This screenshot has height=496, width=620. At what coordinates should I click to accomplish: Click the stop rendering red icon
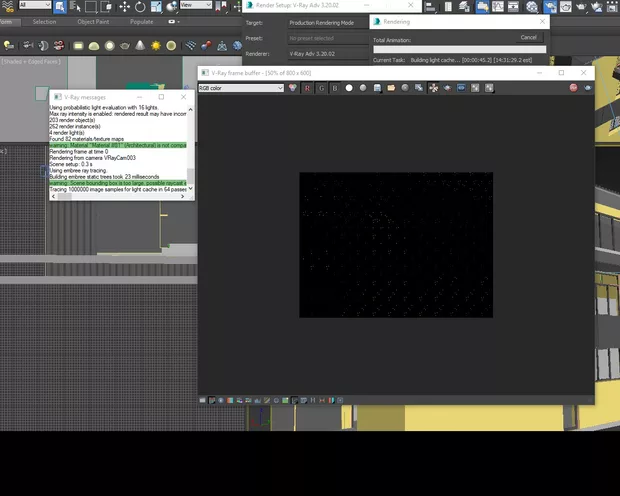click(x=575, y=88)
